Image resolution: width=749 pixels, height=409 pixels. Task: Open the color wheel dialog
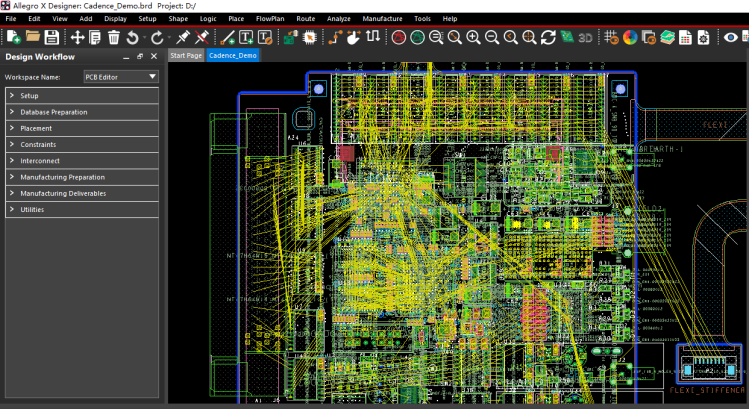(630, 37)
